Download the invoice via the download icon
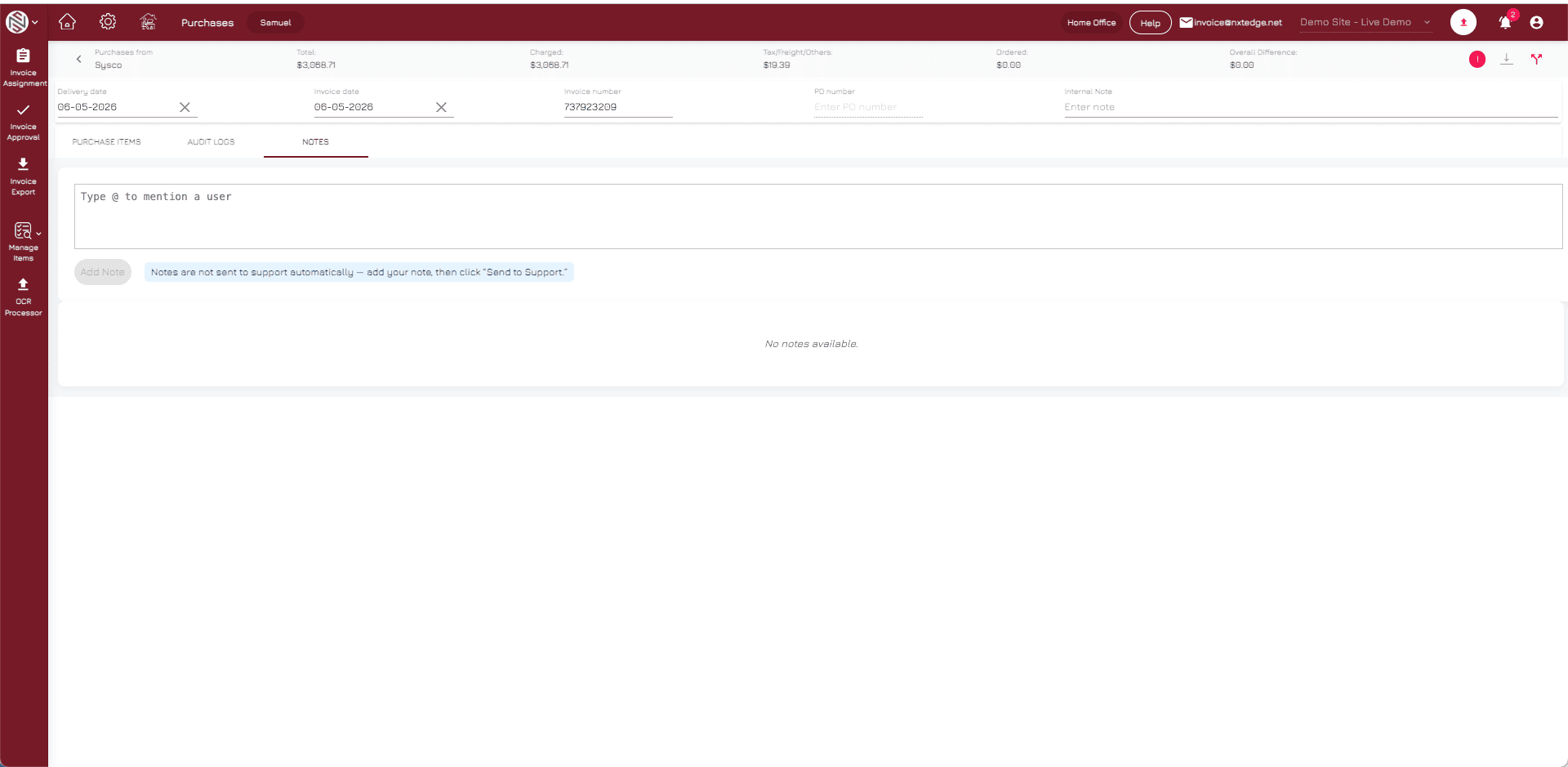Viewport: 1568px width, 767px height. click(x=1507, y=59)
